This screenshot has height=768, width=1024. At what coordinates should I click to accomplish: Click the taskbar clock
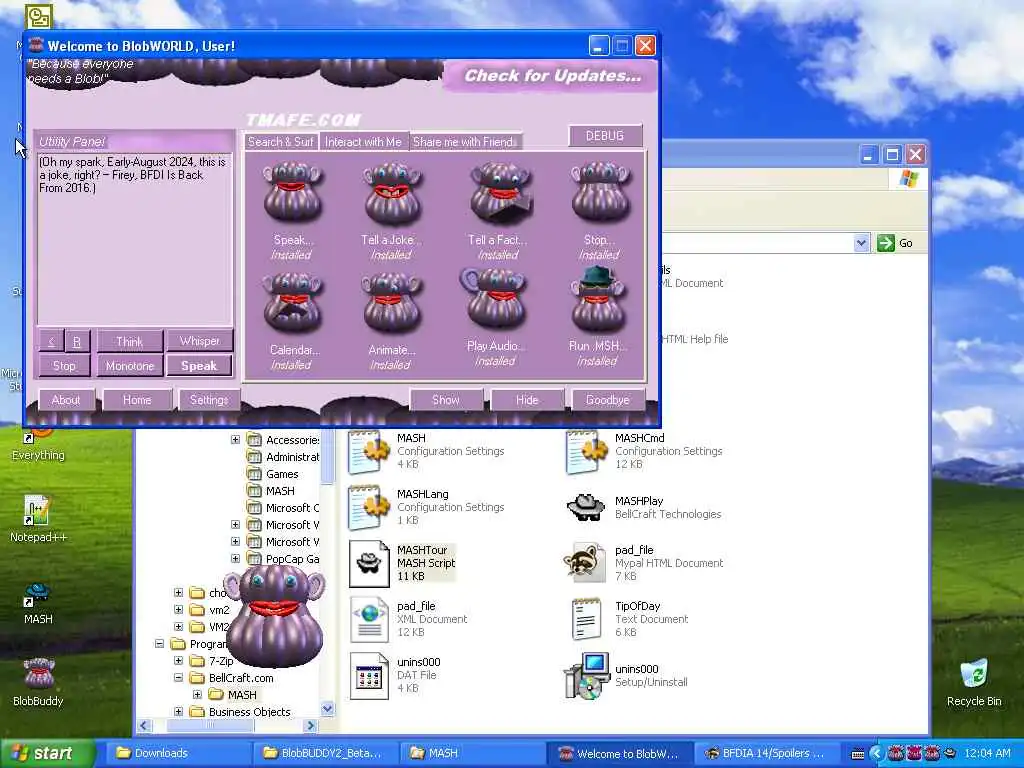click(x=987, y=753)
